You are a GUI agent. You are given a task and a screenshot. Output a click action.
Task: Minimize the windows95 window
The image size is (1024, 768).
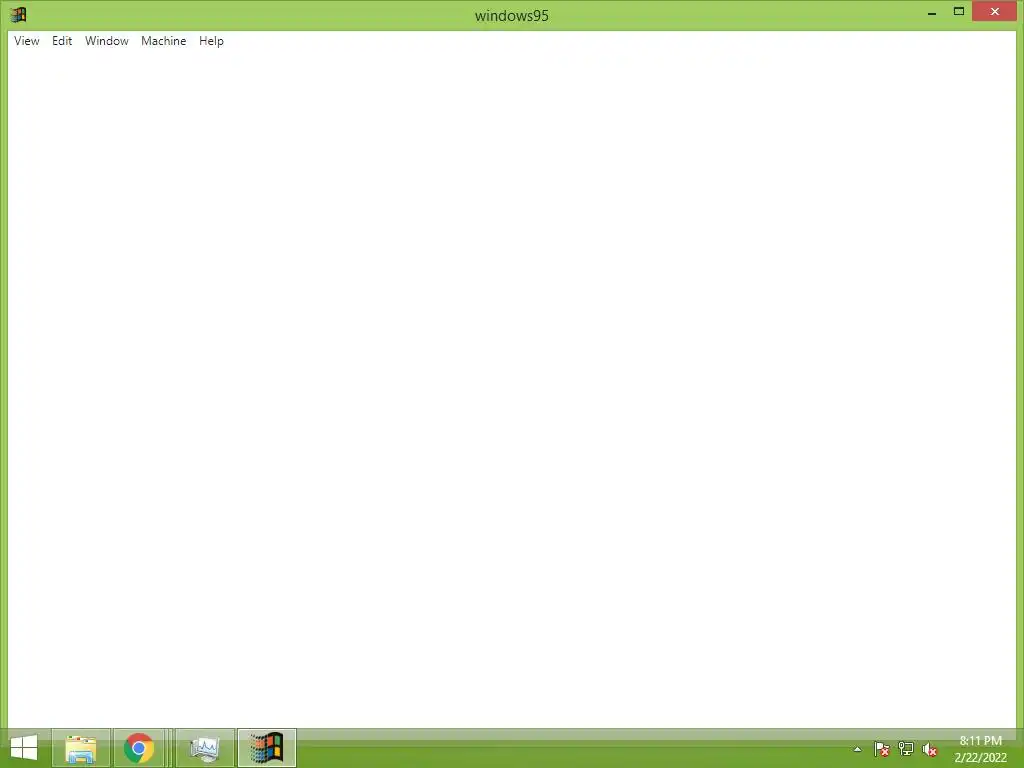pos(932,12)
